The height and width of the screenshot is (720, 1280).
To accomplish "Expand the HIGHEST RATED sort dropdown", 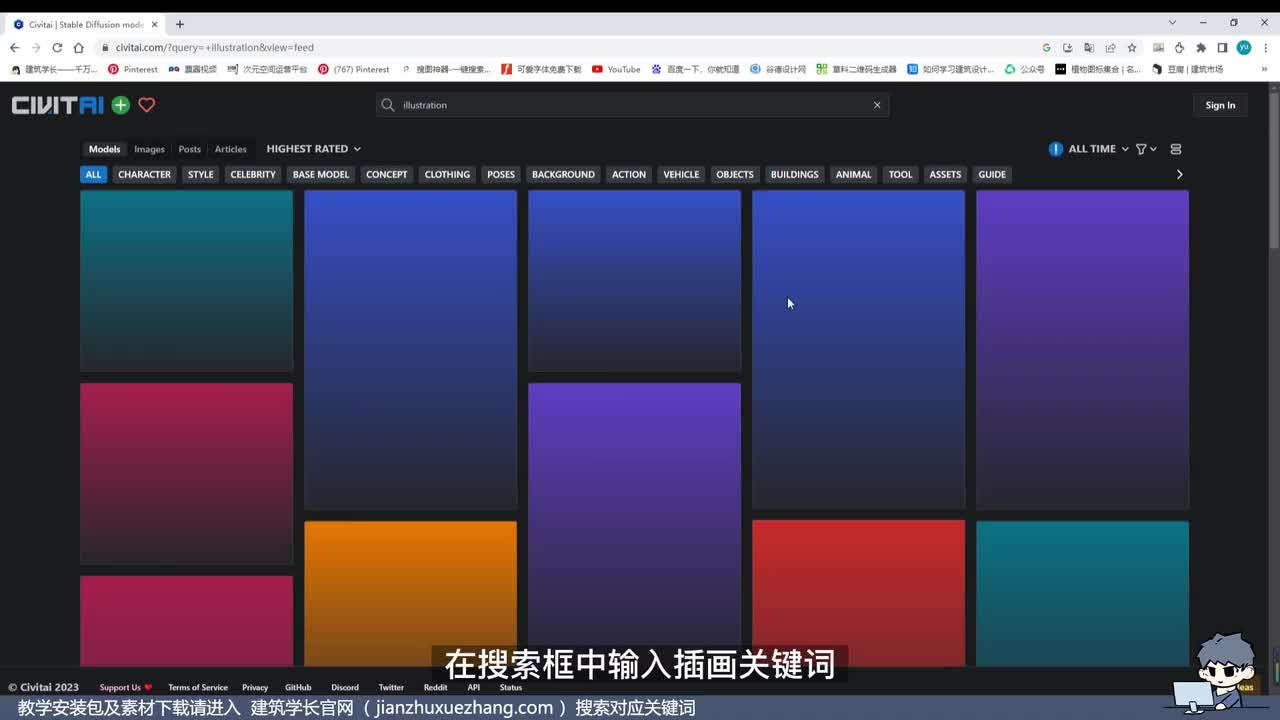I will (x=313, y=149).
